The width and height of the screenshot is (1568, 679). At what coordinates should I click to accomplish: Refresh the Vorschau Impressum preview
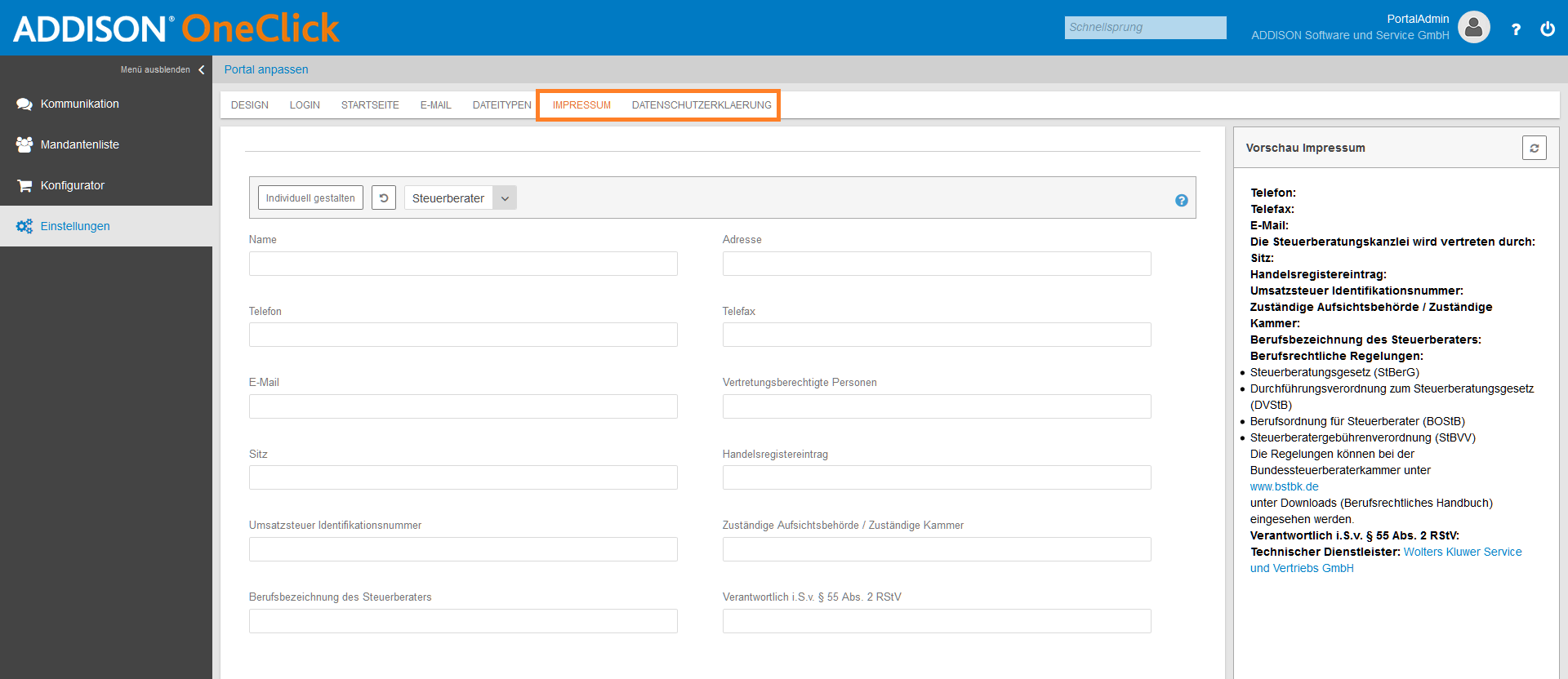[1535, 148]
